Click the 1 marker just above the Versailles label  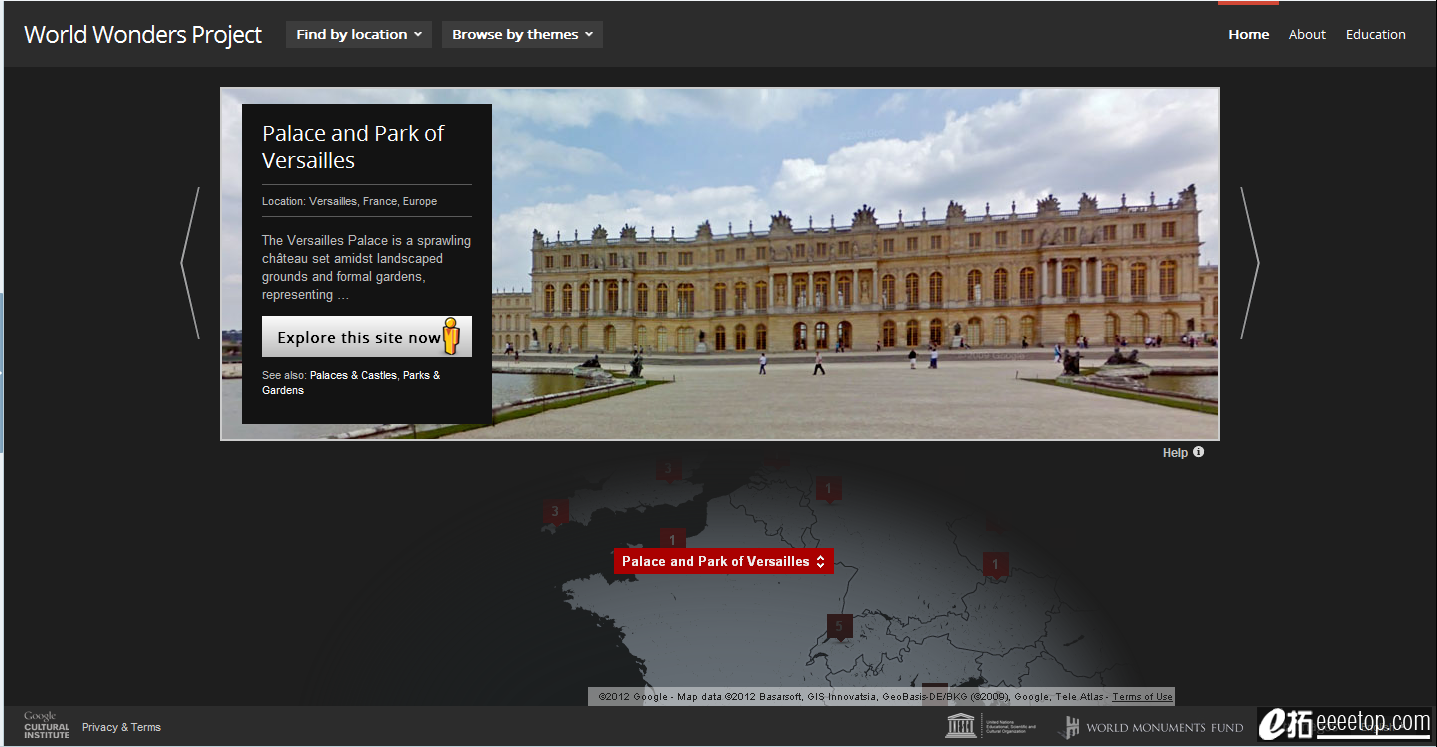pyautogui.click(x=672, y=539)
